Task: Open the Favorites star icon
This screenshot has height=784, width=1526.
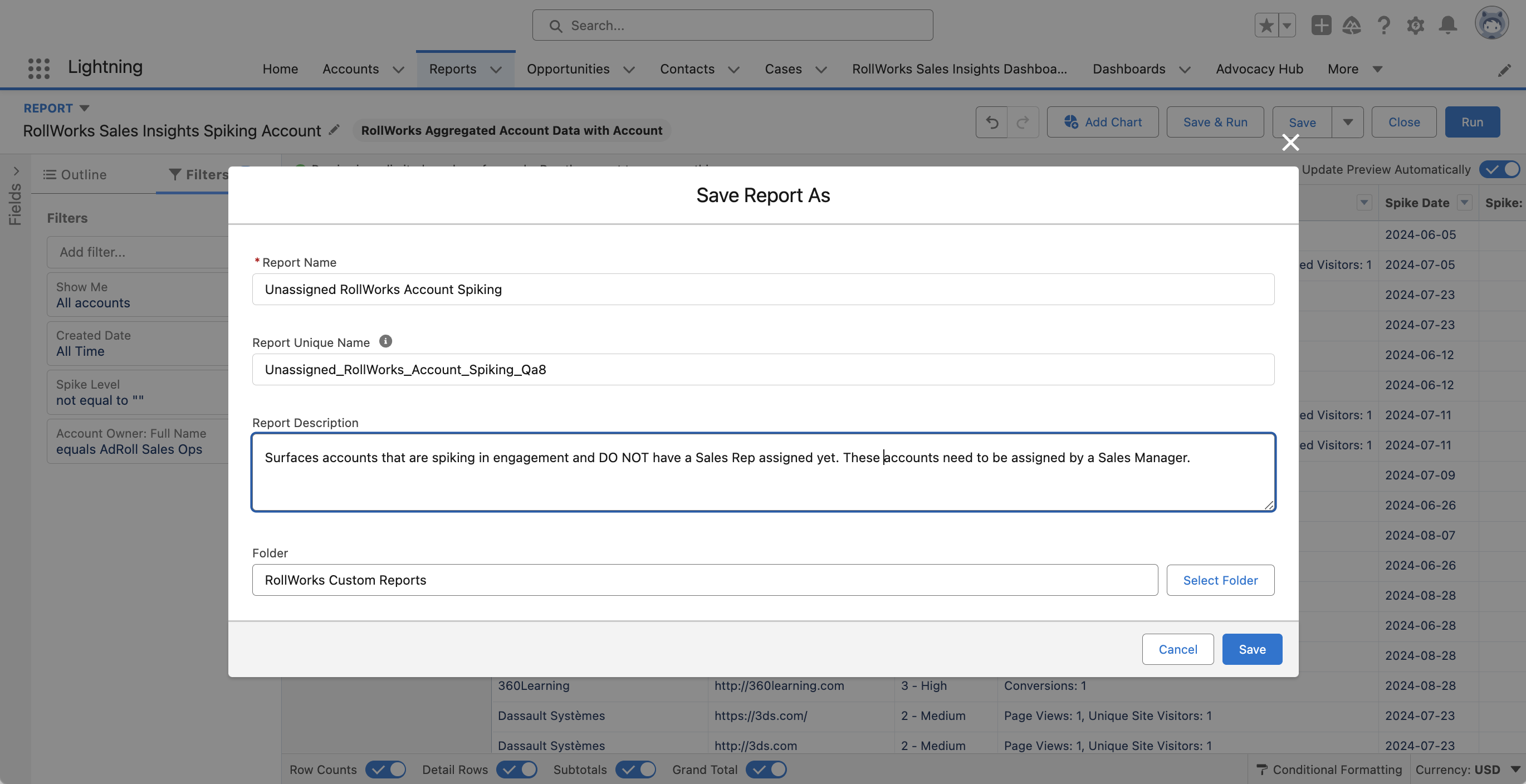Action: pyautogui.click(x=1266, y=26)
